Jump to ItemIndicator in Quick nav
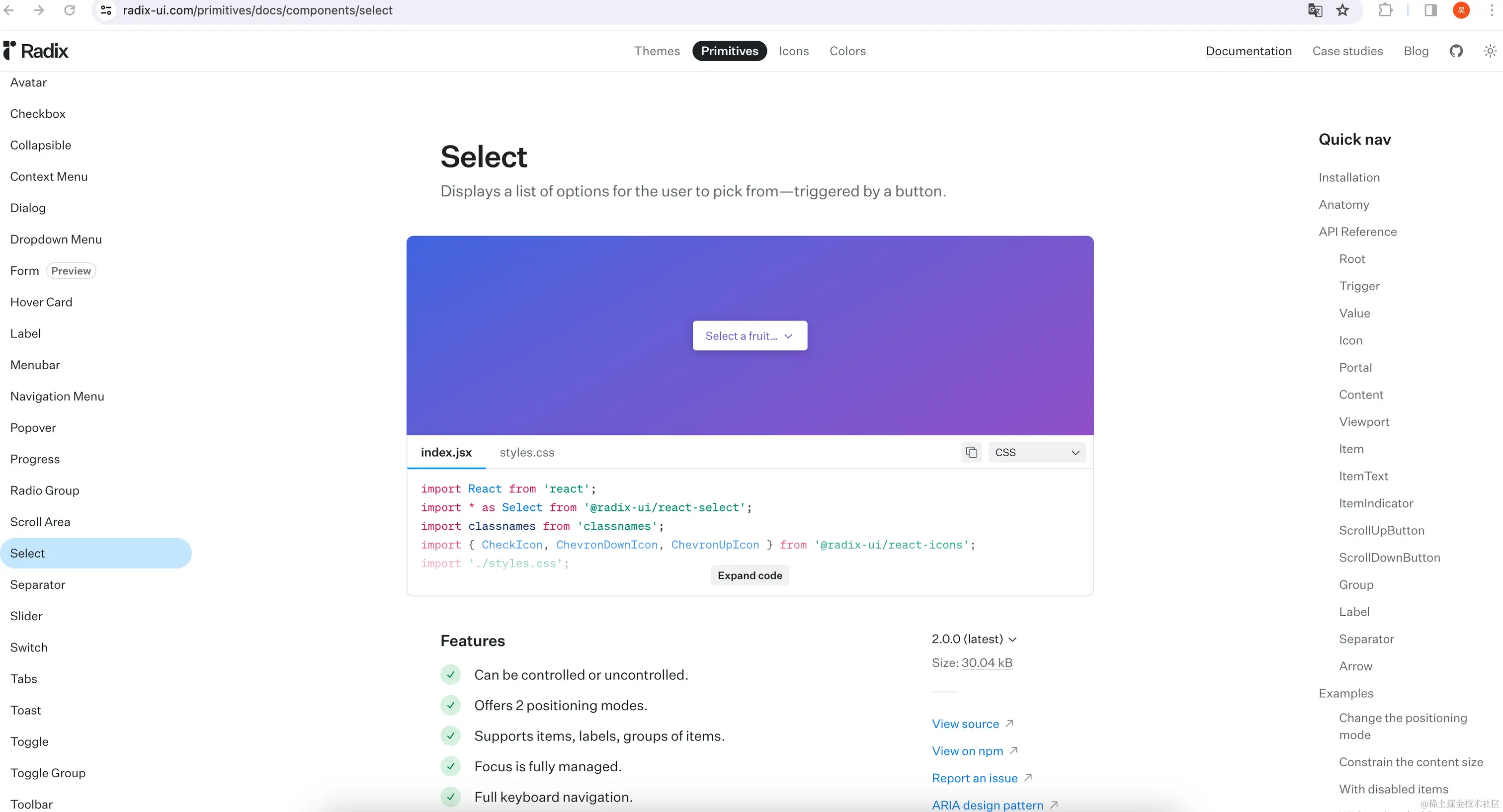The height and width of the screenshot is (812, 1503). pyautogui.click(x=1376, y=503)
